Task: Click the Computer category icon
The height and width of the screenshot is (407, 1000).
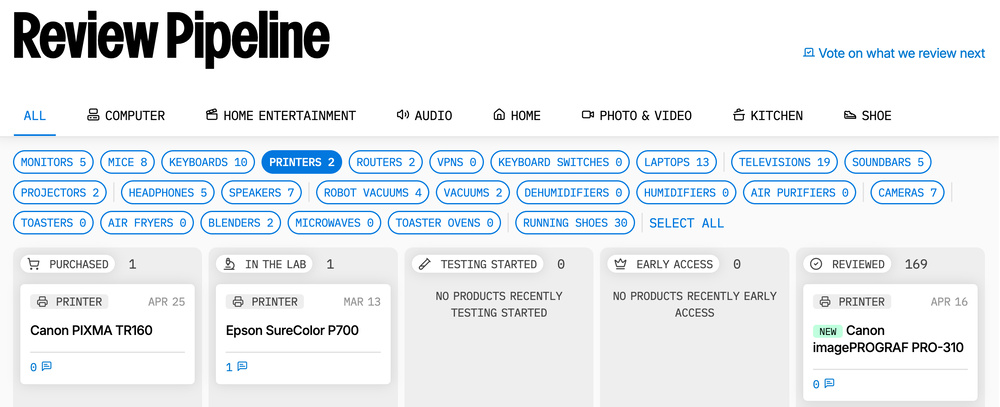Action: [93, 115]
